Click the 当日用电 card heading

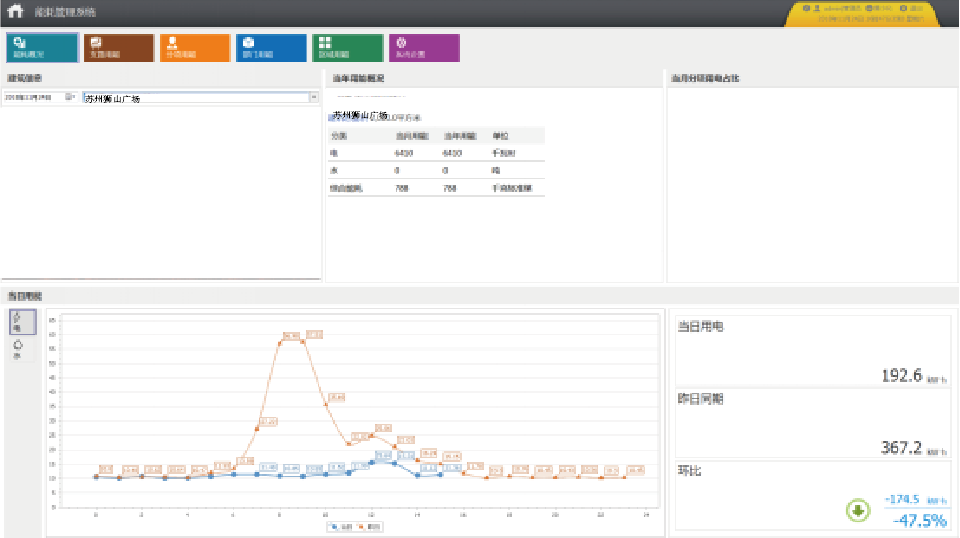700,327
